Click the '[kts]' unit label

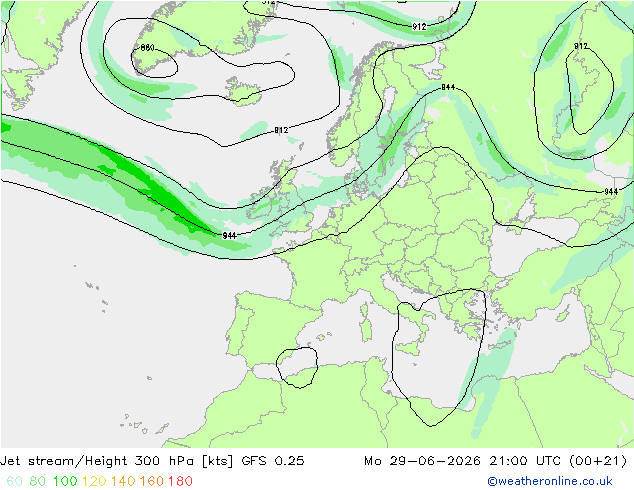pos(218,461)
